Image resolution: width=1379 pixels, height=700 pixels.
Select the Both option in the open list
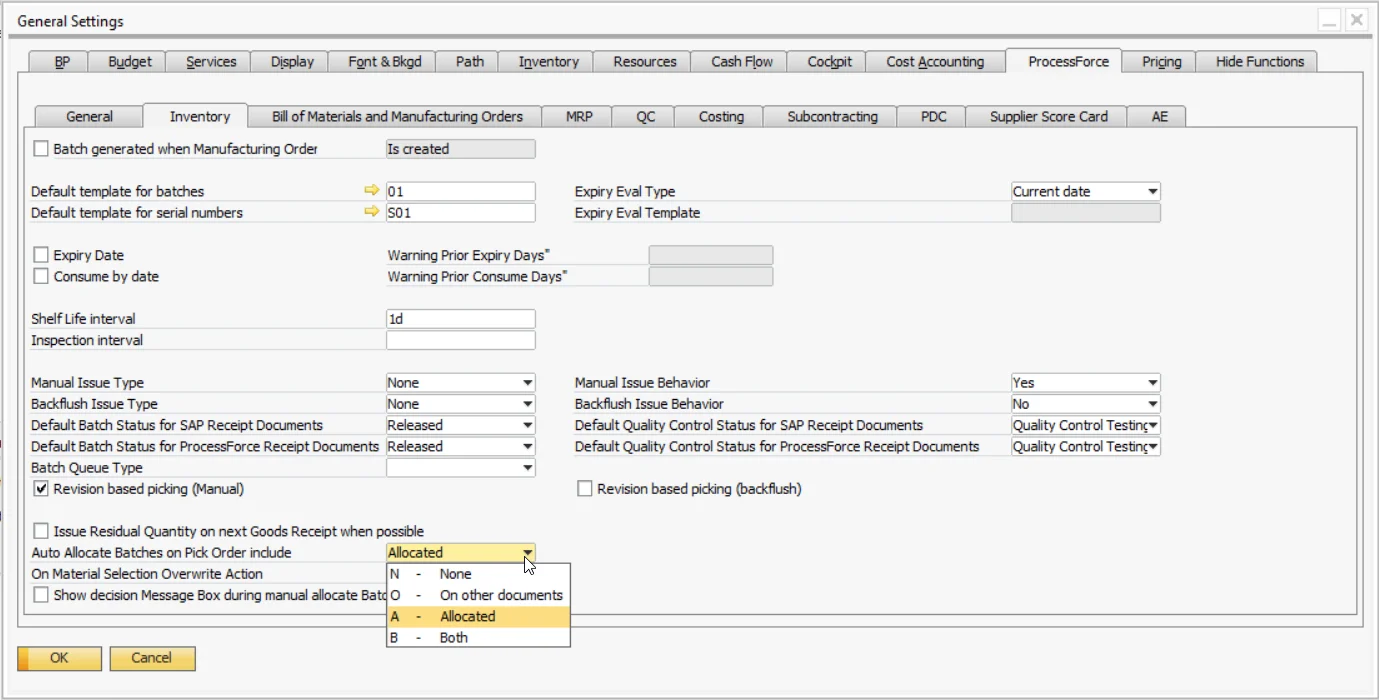pyautogui.click(x=452, y=637)
